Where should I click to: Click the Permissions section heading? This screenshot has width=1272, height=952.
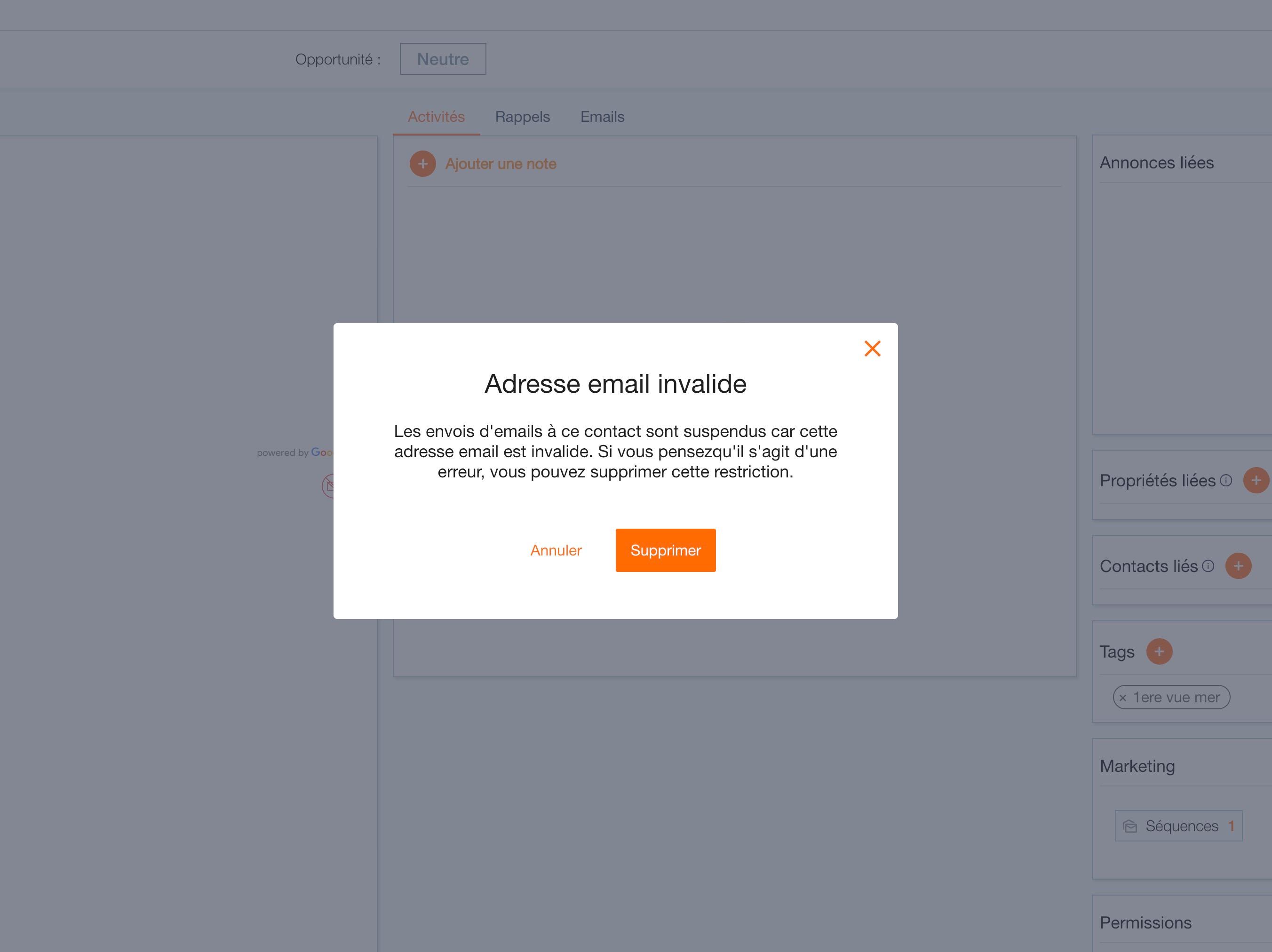(1145, 923)
